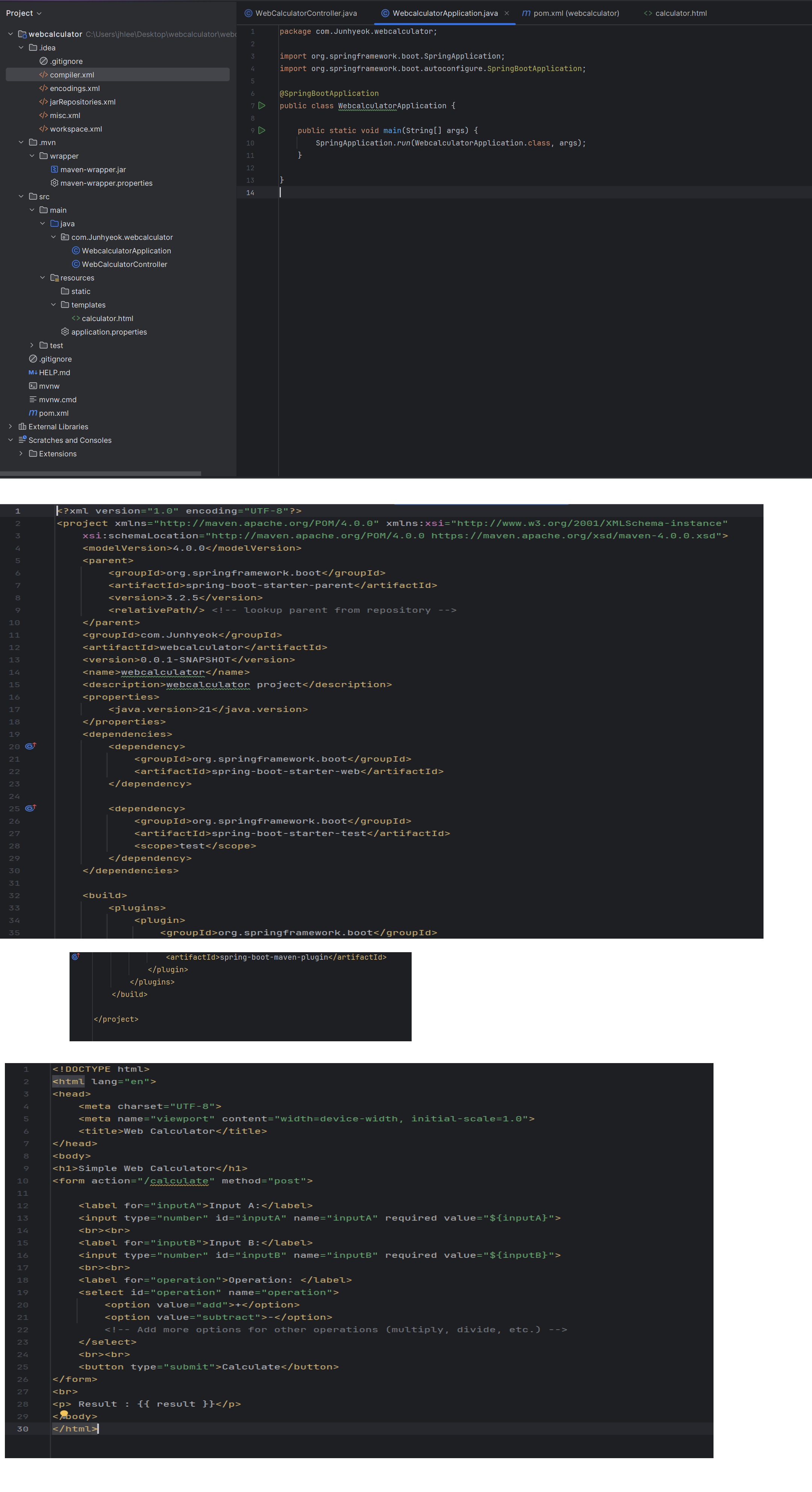Click the dependency upgrade arrow on the spring-boot-starter-web dependency
This screenshot has height=1492, width=812.
31,746
